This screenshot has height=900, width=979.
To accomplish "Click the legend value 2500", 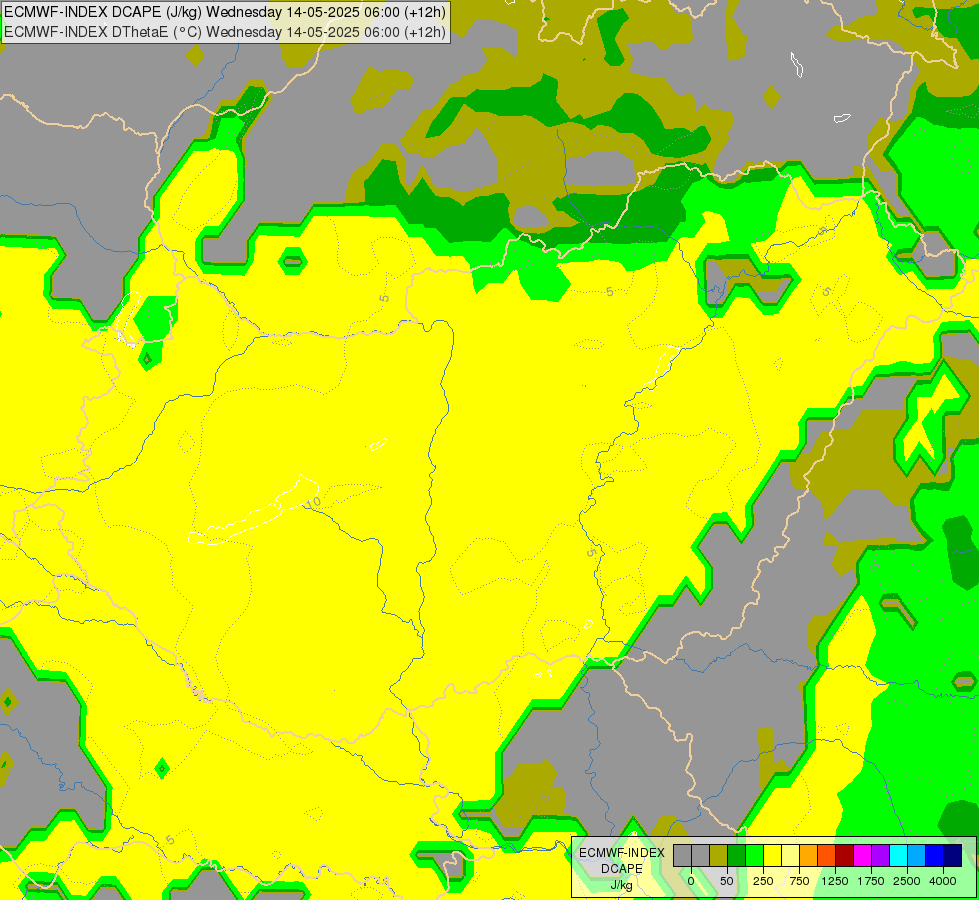I will pos(907,881).
